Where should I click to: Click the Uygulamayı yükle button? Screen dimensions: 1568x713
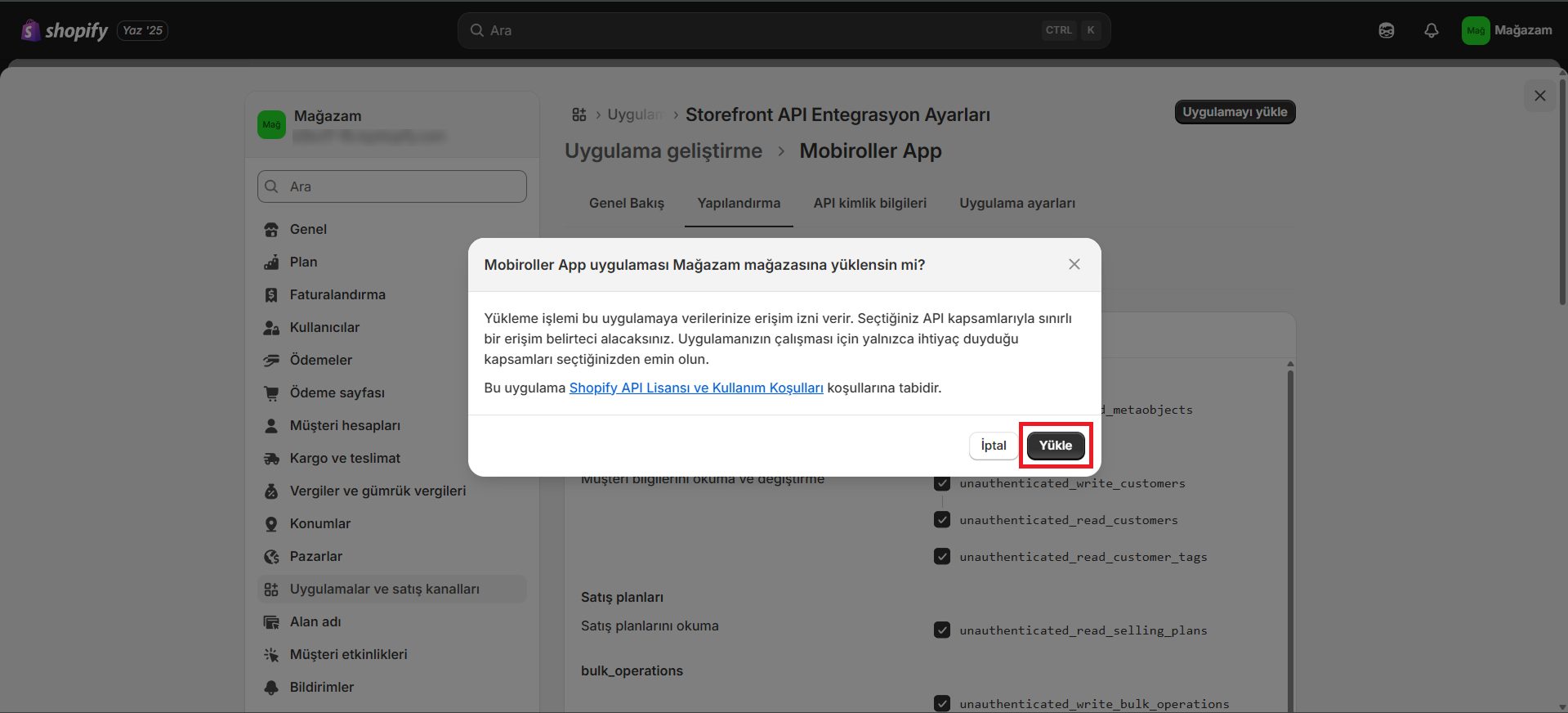coord(1235,112)
